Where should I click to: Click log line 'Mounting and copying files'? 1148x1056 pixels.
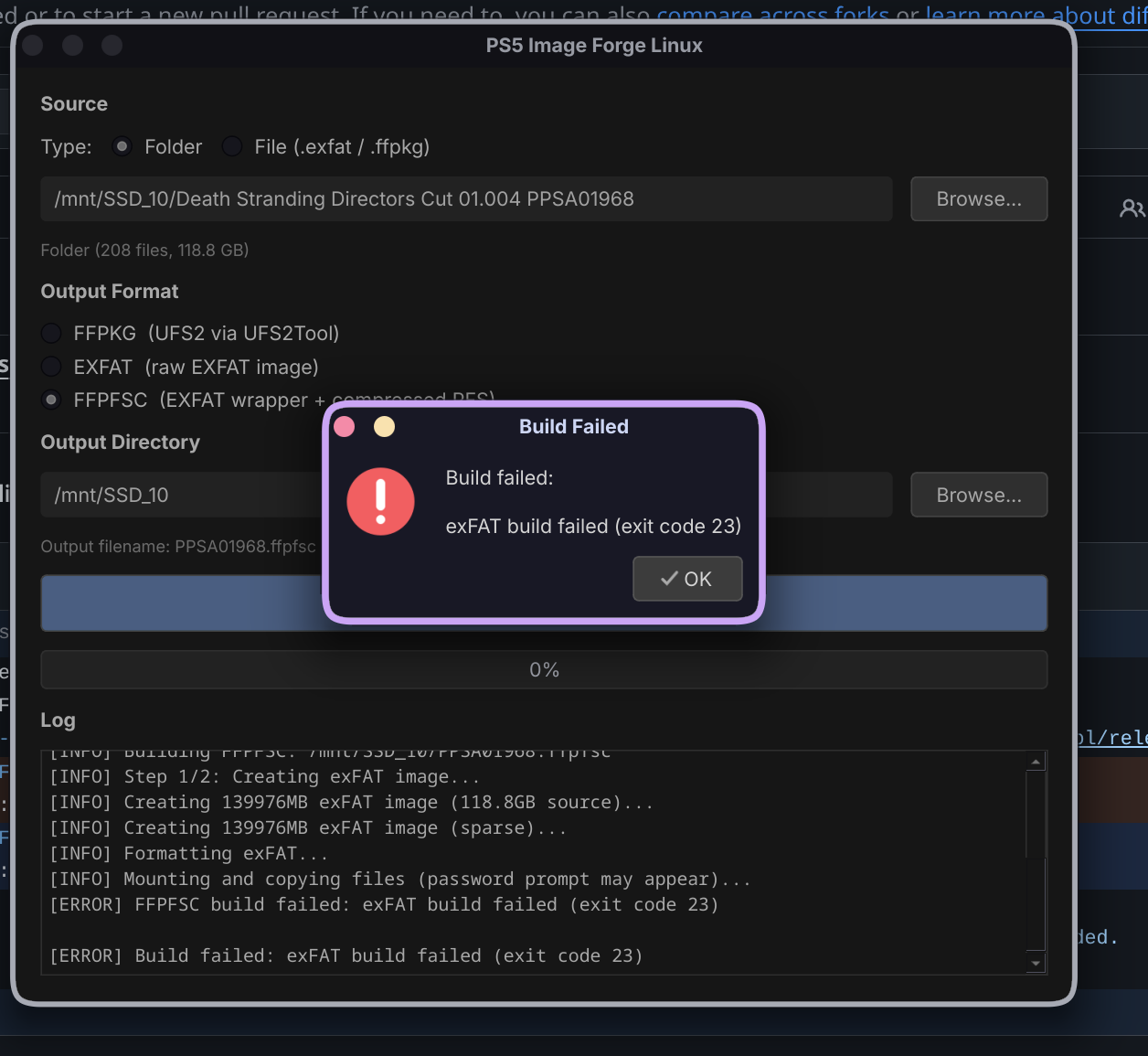[399, 879]
